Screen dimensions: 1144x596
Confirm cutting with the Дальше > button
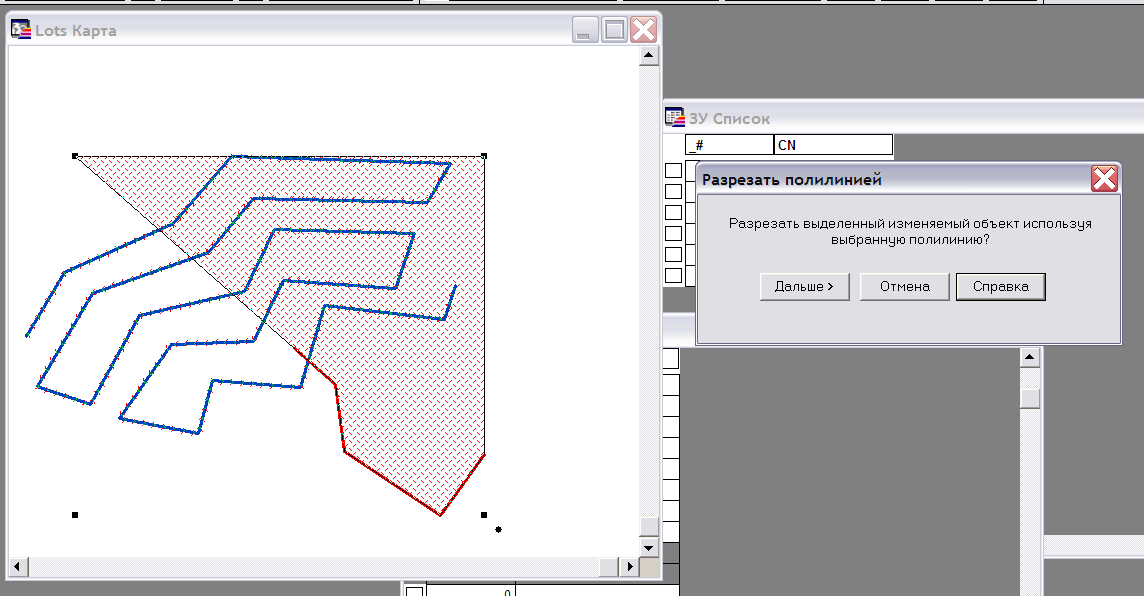(x=805, y=287)
